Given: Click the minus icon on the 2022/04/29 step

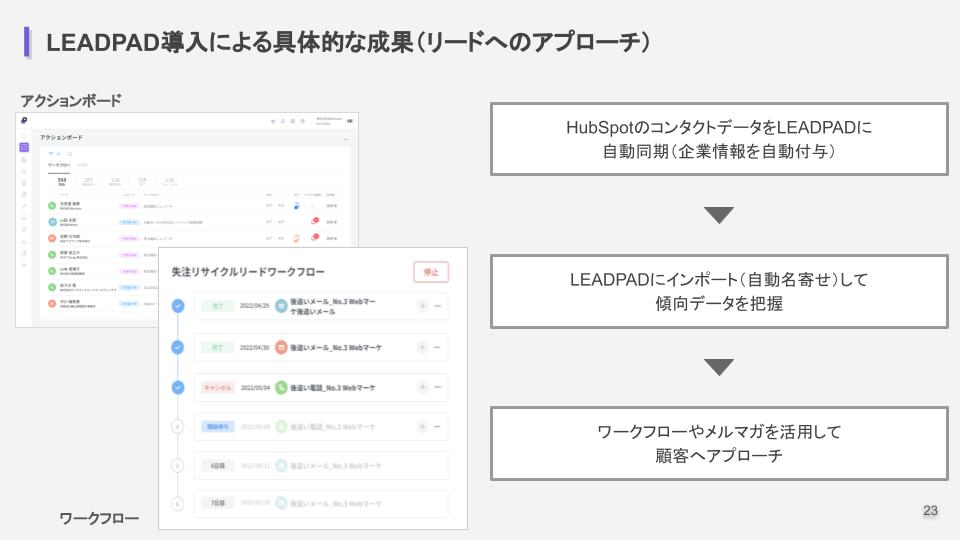Looking at the screenshot, I should click(x=437, y=306).
